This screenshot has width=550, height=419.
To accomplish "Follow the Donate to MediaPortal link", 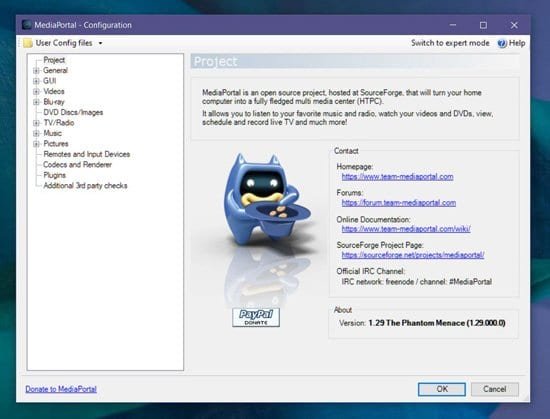I will [61, 389].
